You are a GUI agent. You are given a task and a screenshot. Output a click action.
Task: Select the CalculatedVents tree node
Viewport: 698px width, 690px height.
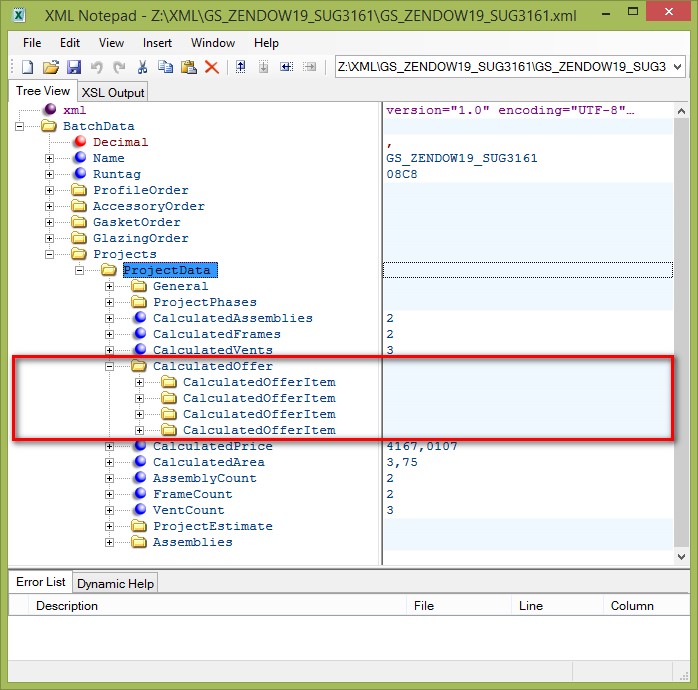213,350
